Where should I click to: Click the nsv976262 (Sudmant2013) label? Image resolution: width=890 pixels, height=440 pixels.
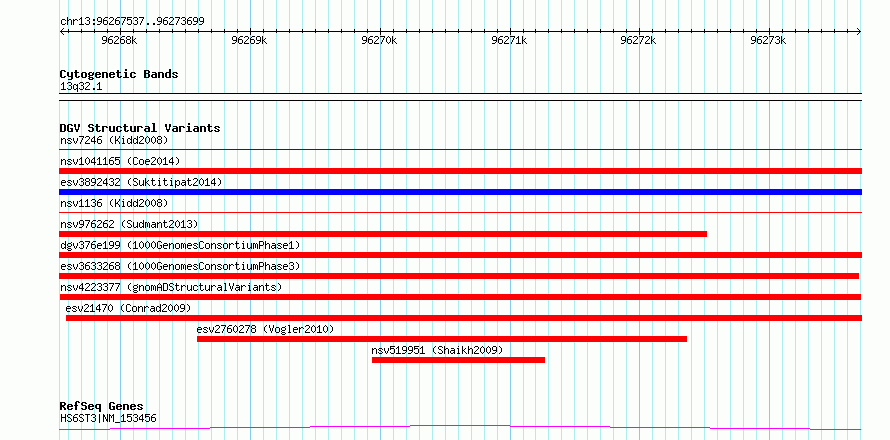pos(129,224)
